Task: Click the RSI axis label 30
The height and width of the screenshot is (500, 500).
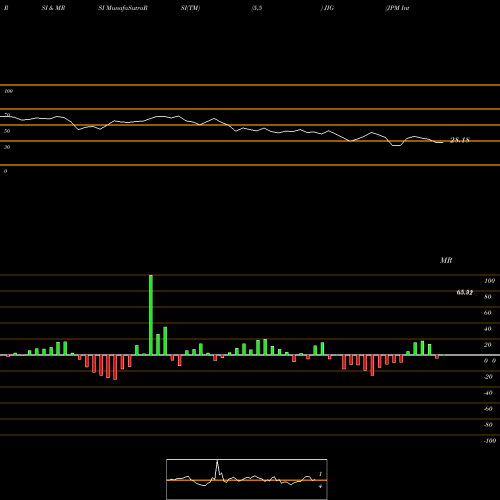Action: [7, 147]
